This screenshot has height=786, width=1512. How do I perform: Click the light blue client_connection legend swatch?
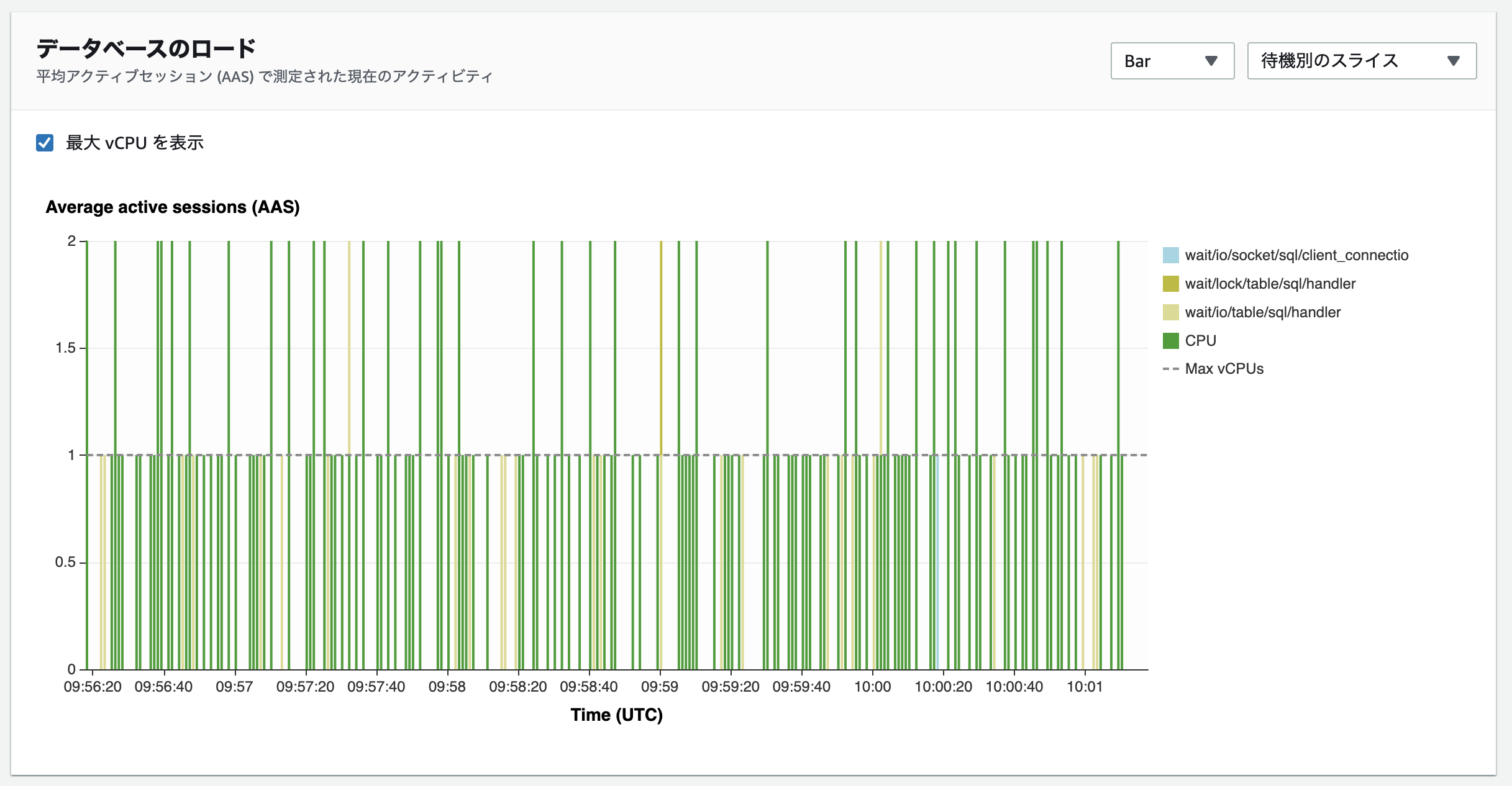pos(1170,255)
